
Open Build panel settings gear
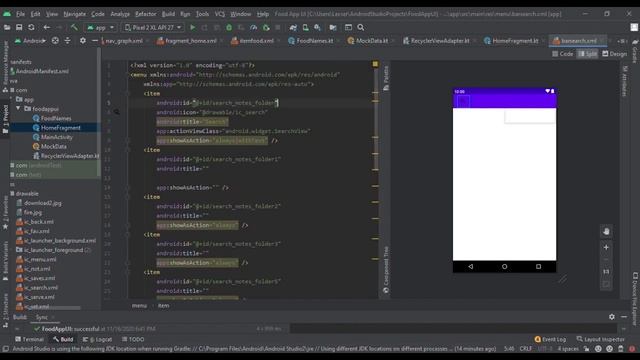click(612, 317)
